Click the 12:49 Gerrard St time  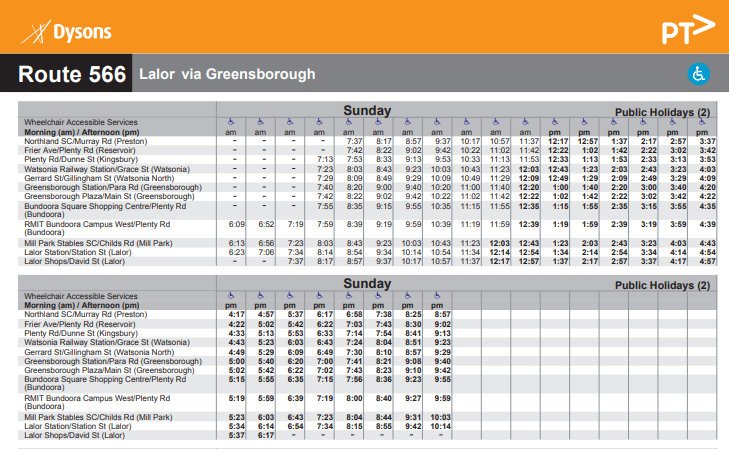pos(558,178)
